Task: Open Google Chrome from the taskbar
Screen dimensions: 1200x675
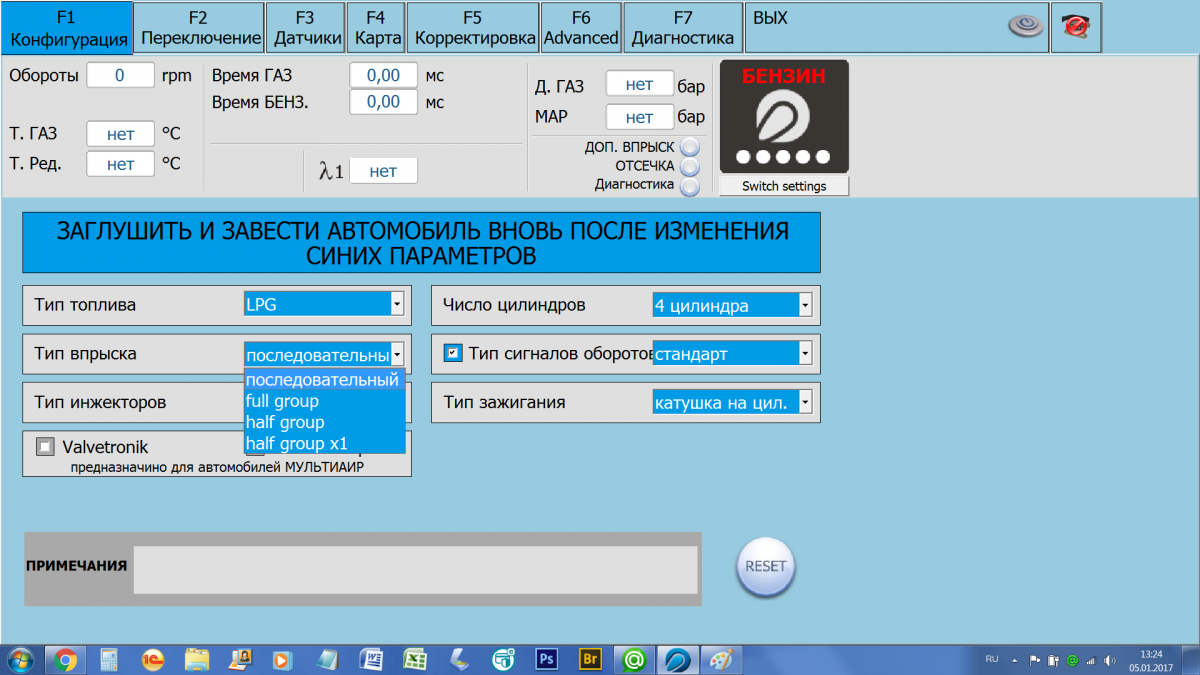Action: [x=66, y=659]
